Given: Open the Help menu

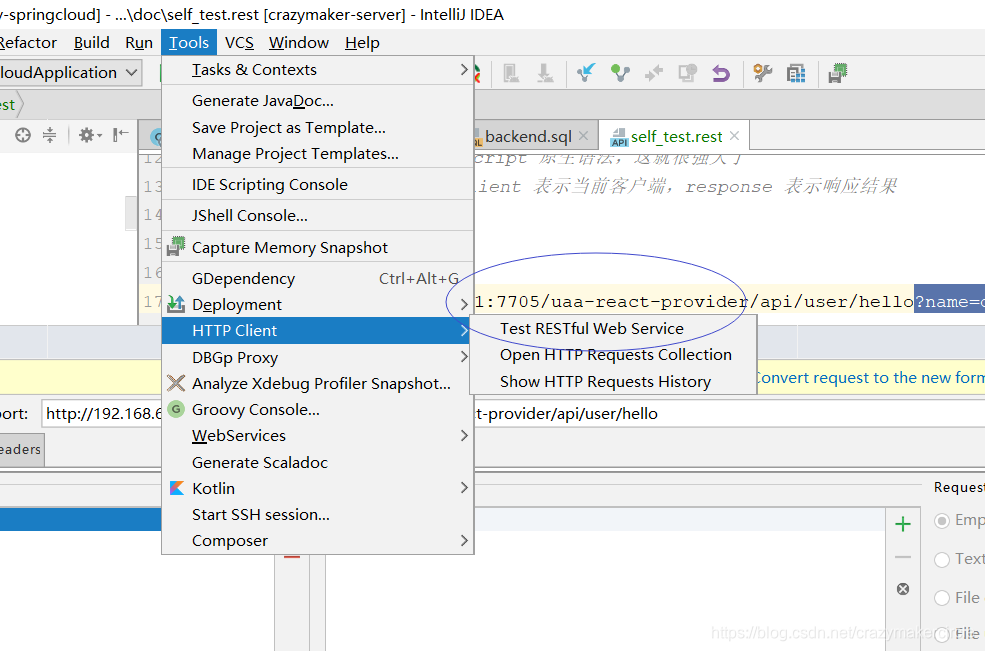Looking at the screenshot, I should (362, 43).
